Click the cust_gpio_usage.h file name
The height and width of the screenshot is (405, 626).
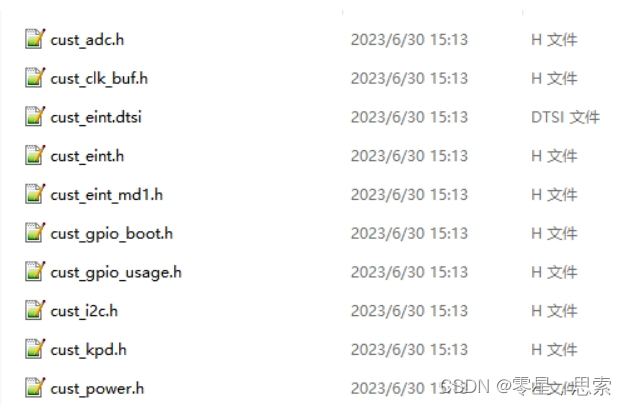tap(116, 272)
